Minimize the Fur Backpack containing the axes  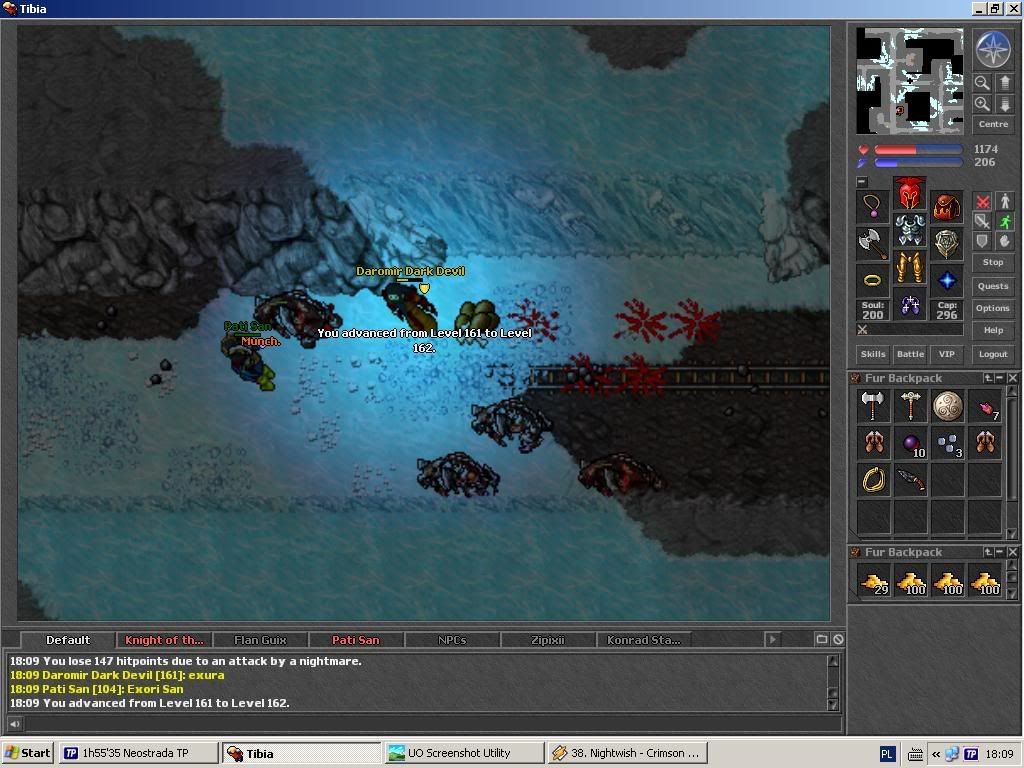(x=1000, y=378)
